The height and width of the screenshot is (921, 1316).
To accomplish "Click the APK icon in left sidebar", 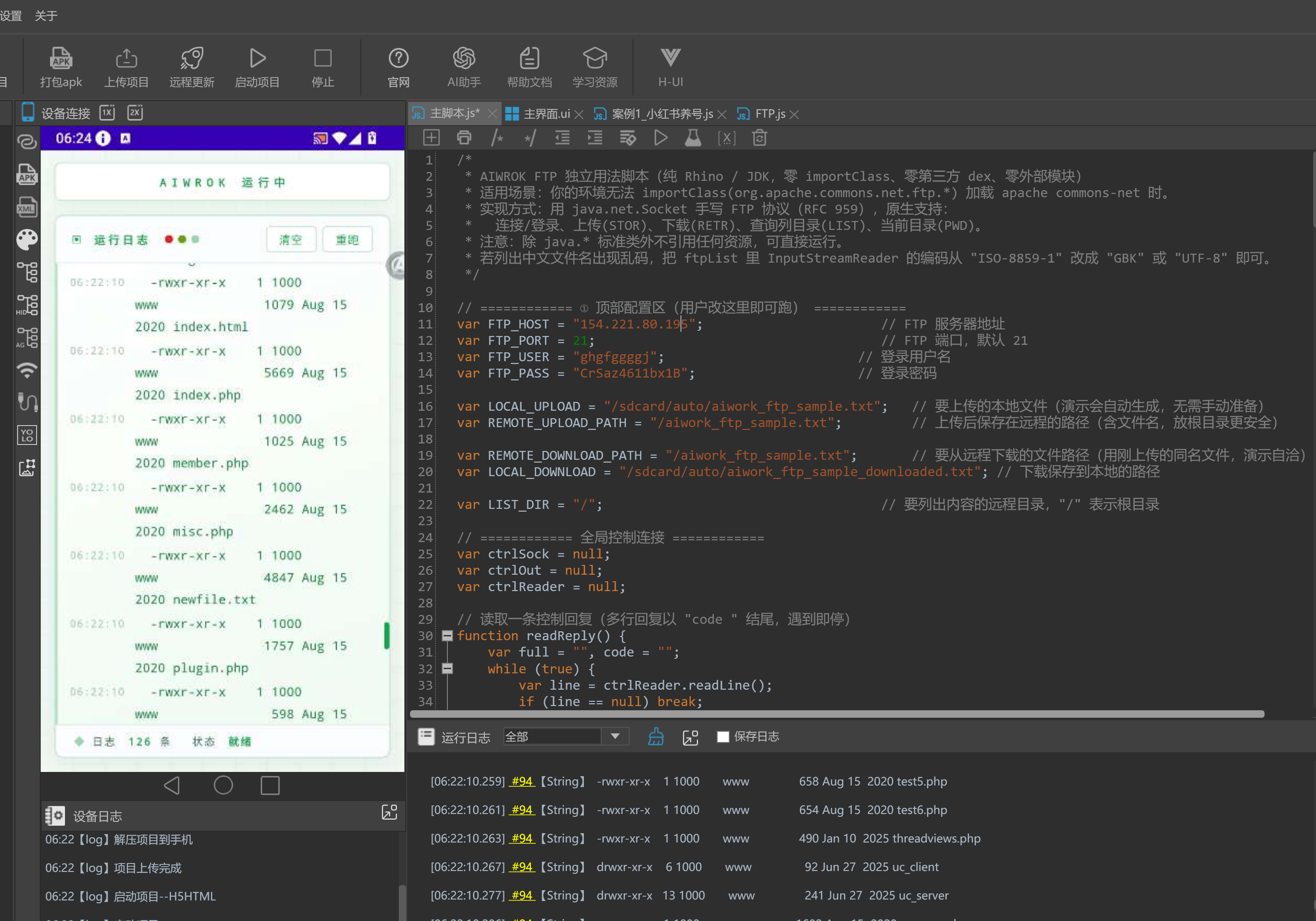I will (27, 174).
